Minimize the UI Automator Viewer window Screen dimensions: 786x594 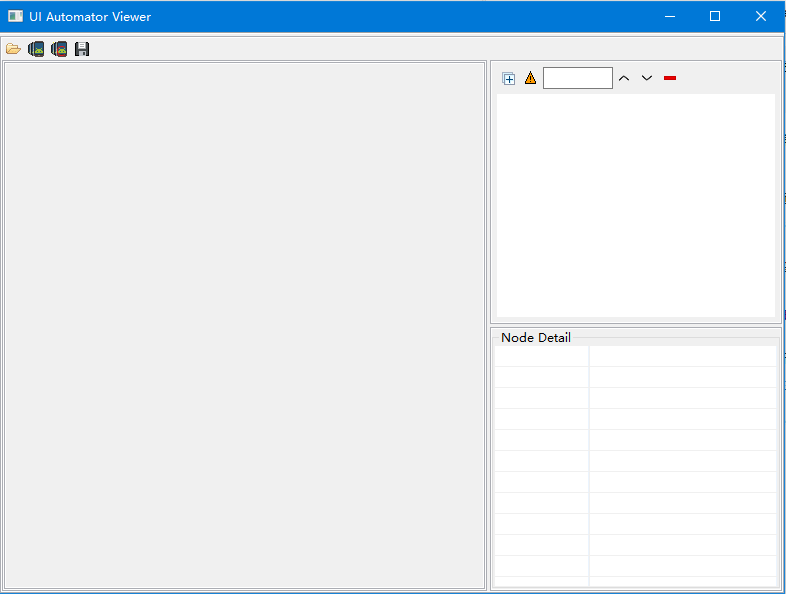[670, 17]
